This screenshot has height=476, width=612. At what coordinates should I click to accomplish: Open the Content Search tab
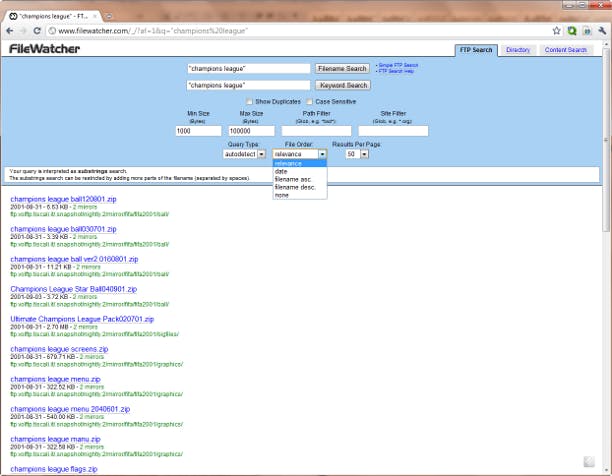tap(566, 50)
